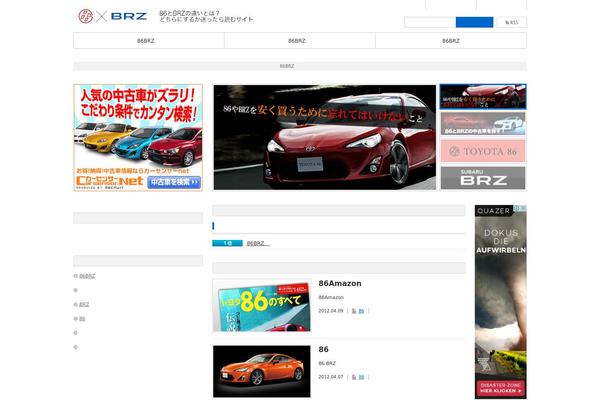Select the gray SUBARU BRZ slider thumbnail

[483, 178]
